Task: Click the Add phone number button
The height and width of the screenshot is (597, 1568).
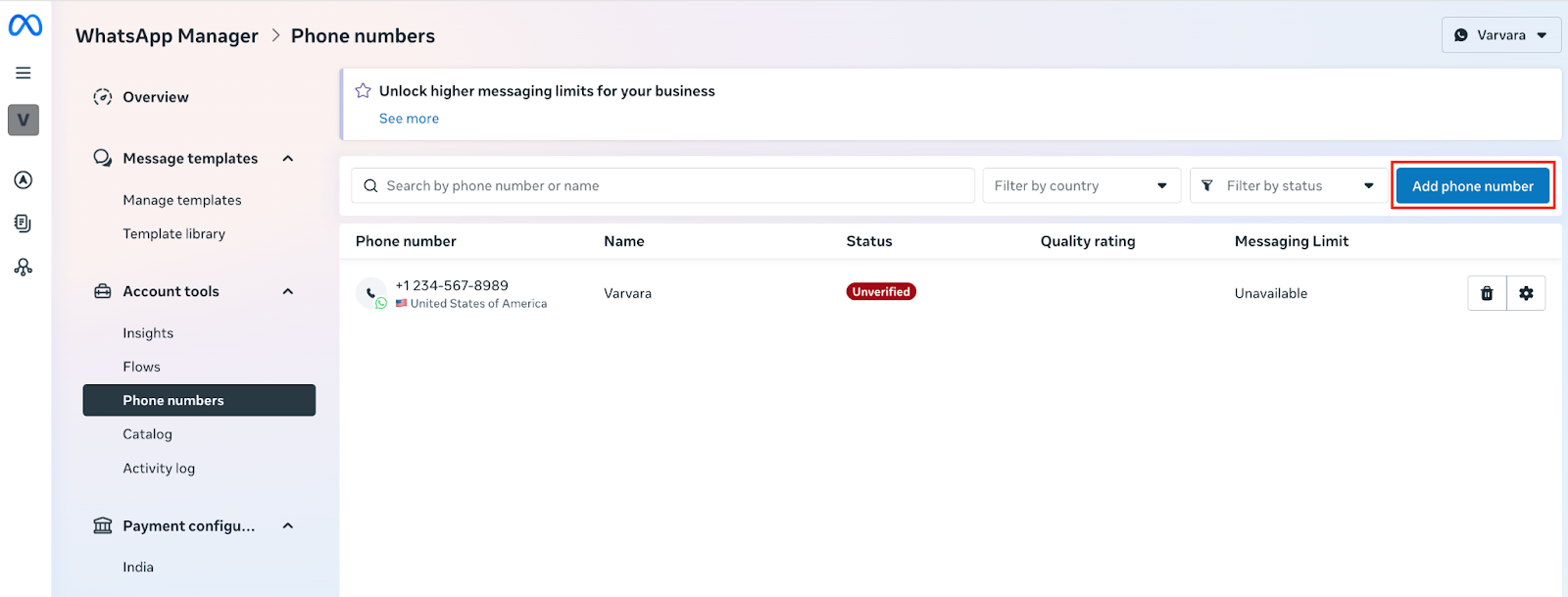Action: coord(1472,186)
